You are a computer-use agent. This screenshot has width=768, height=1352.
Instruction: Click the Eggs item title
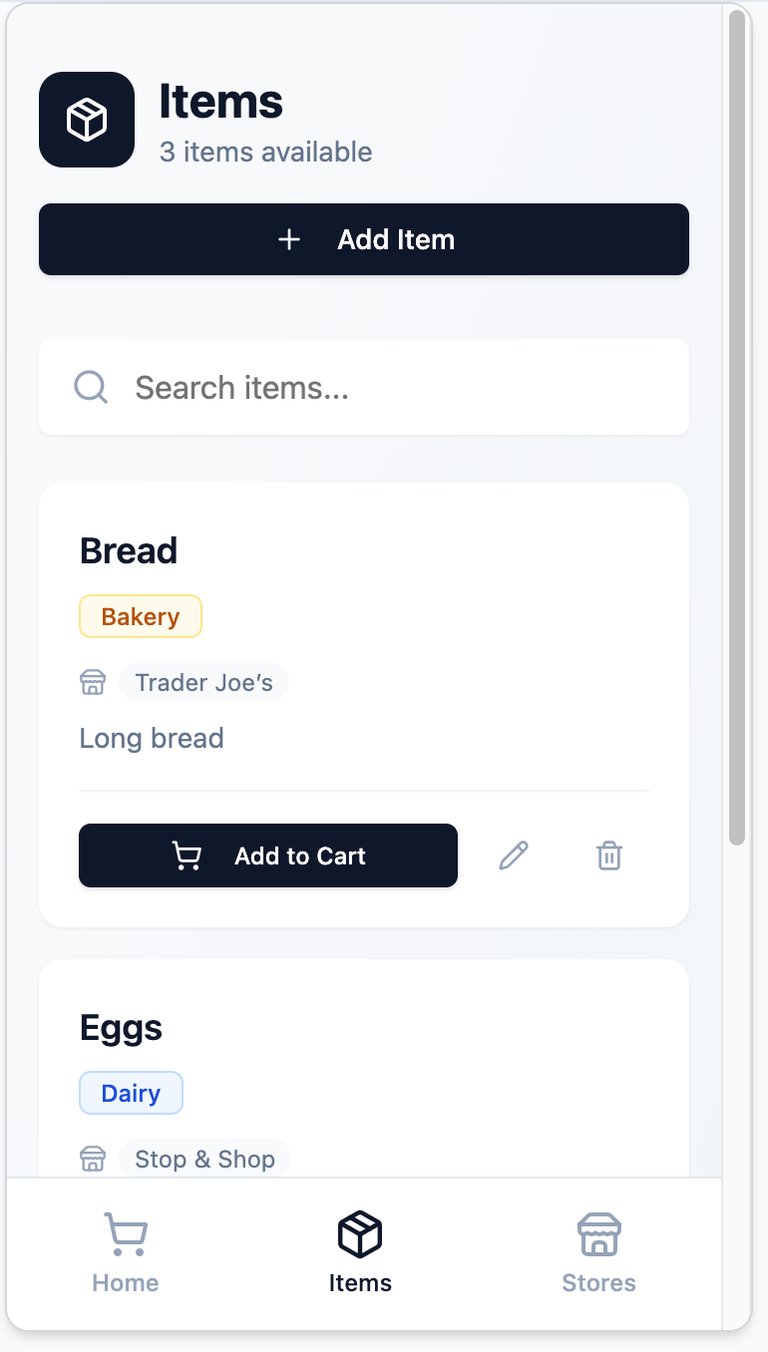pyautogui.click(x=121, y=1028)
